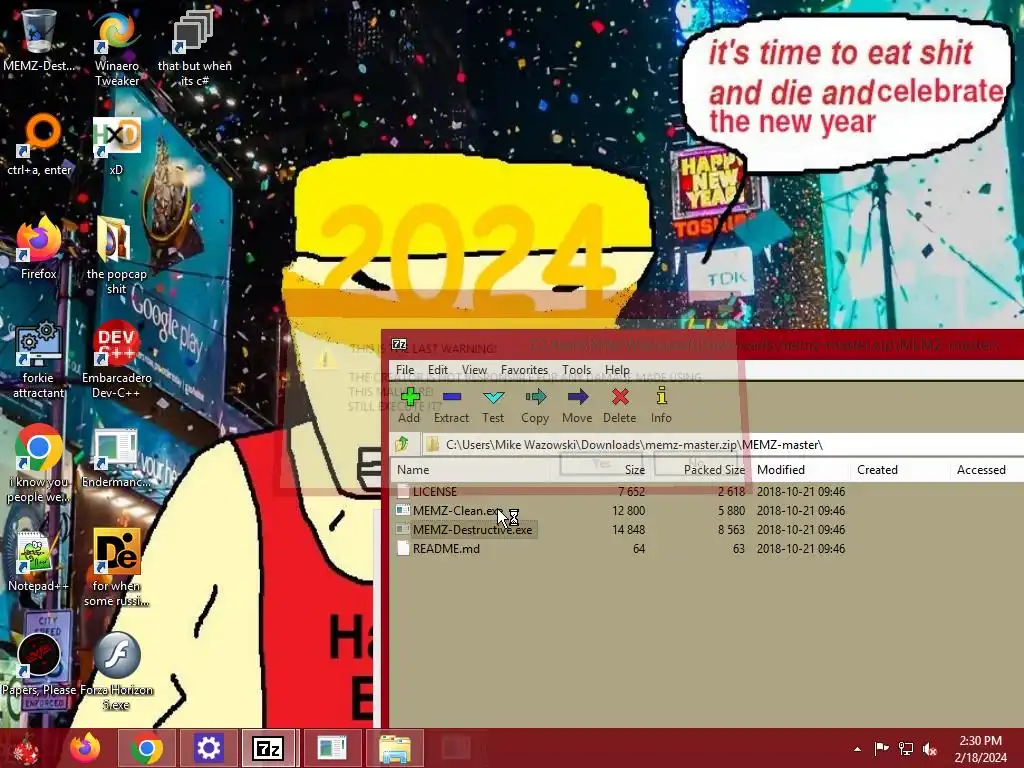This screenshot has width=1024, height=768.
Task: Click the Info toolbar icon
Action: tap(661, 405)
